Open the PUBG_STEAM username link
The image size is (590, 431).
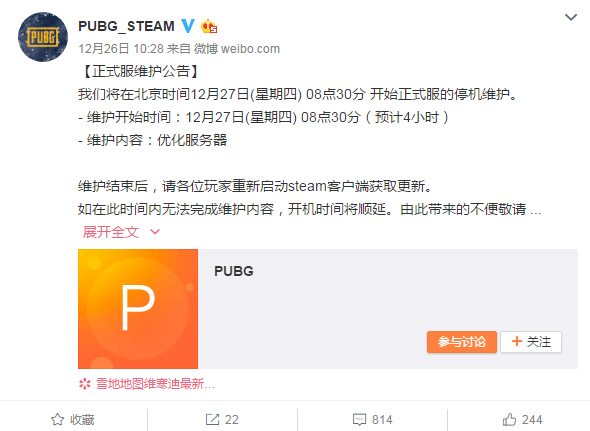point(126,26)
